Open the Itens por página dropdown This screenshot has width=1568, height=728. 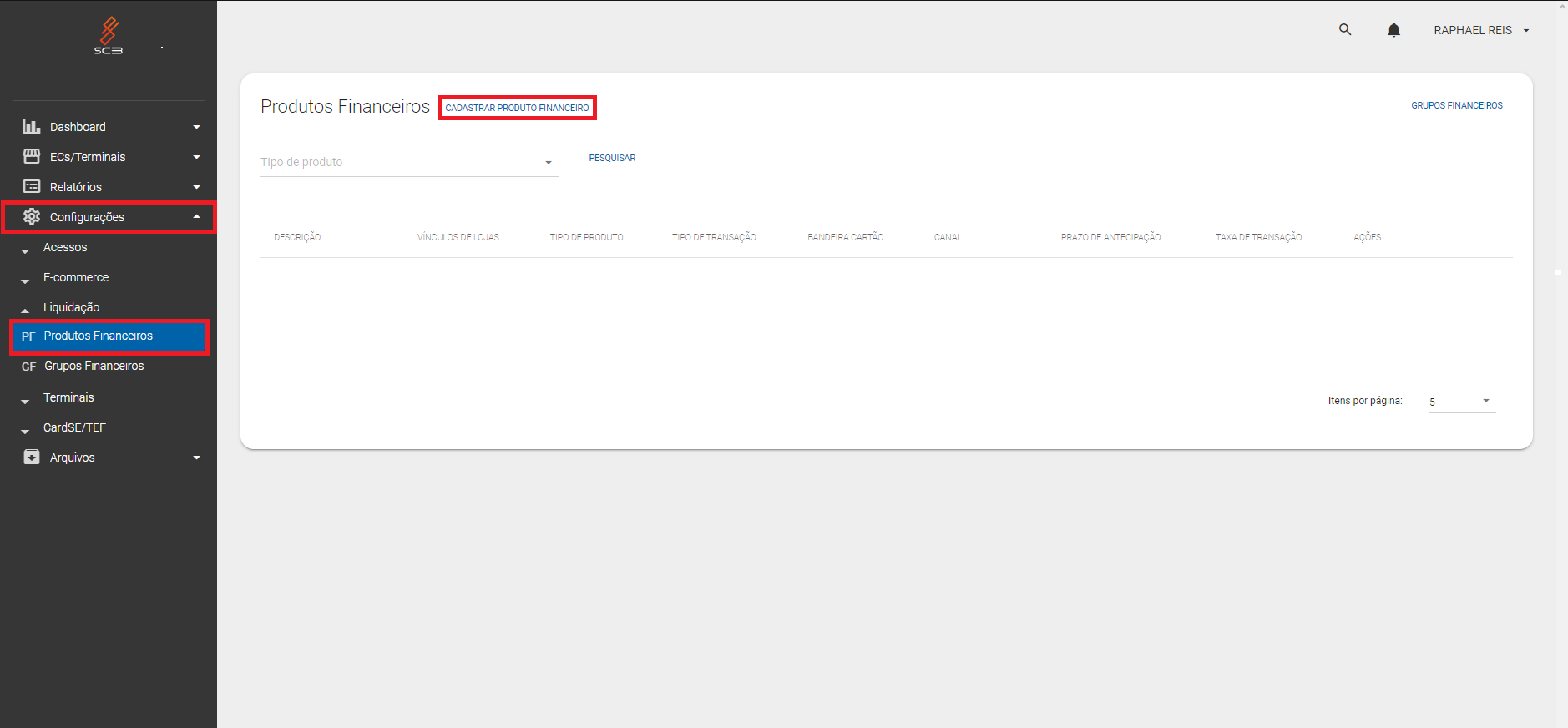pos(1461,402)
